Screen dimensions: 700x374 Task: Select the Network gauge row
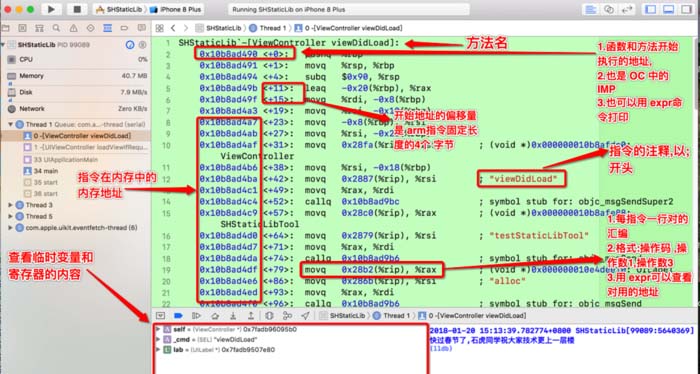click(x=75, y=109)
